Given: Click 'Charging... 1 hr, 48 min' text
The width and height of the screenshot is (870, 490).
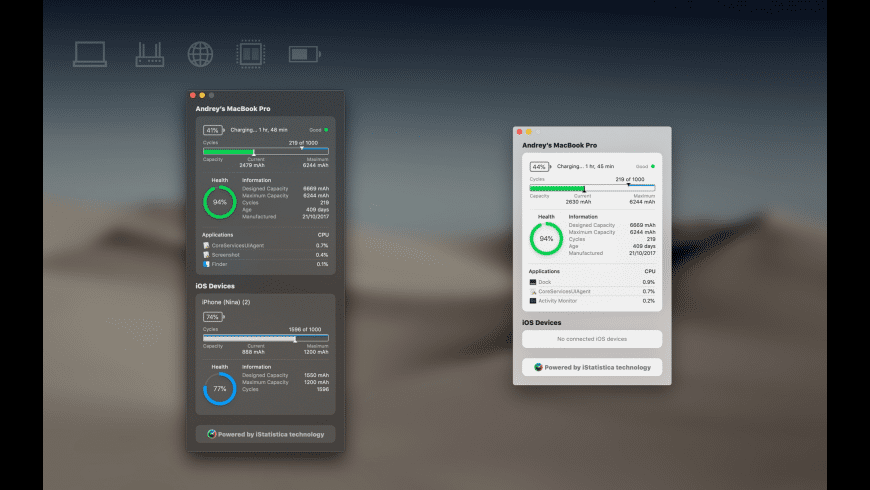Looking at the screenshot, I should point(259,130).
